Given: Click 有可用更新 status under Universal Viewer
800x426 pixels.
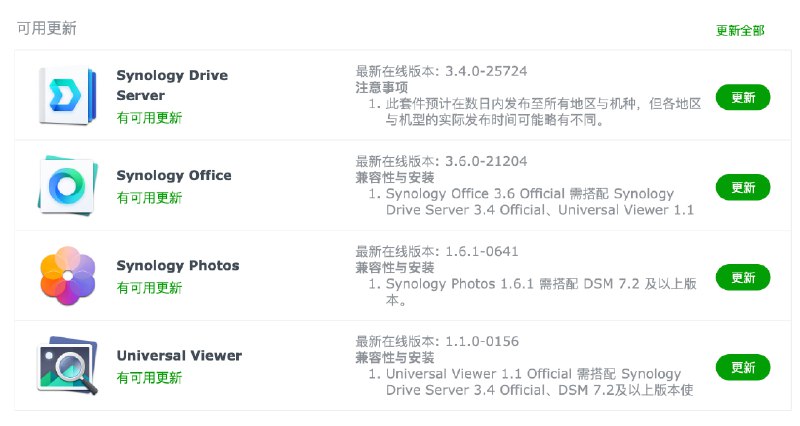Looking at the screenshot, I should pyautogui.click(x=150, y=378).
